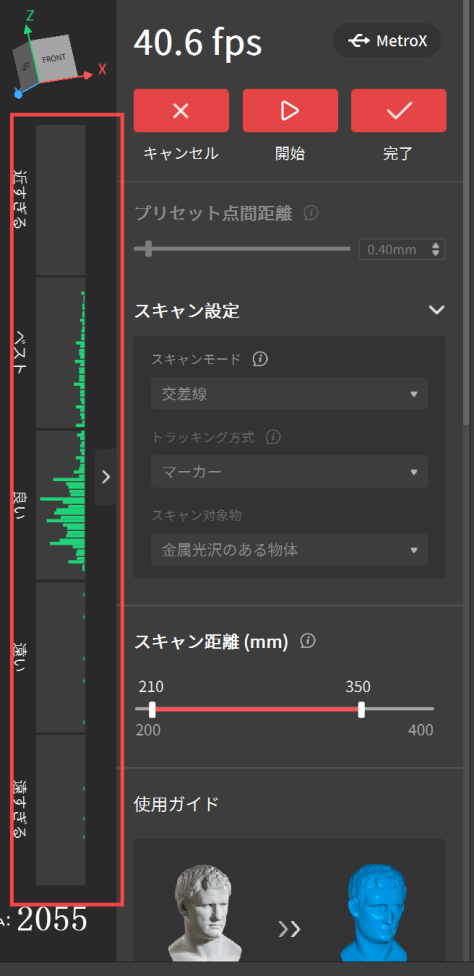Click the 使用ガイド heading text
The width and height of the screenshot is (474, 976).
pyautogui.click(x=177, y=804)
